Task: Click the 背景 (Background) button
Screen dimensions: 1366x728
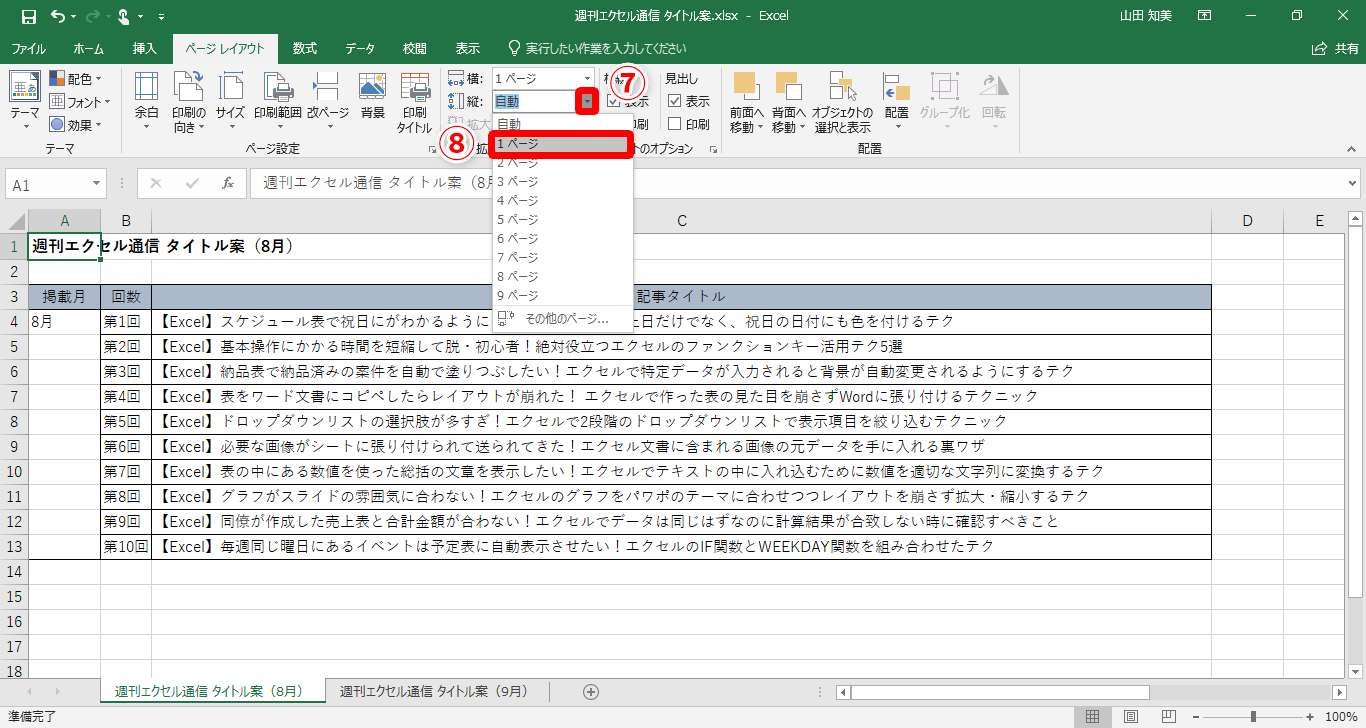Action: coord(372,97)
